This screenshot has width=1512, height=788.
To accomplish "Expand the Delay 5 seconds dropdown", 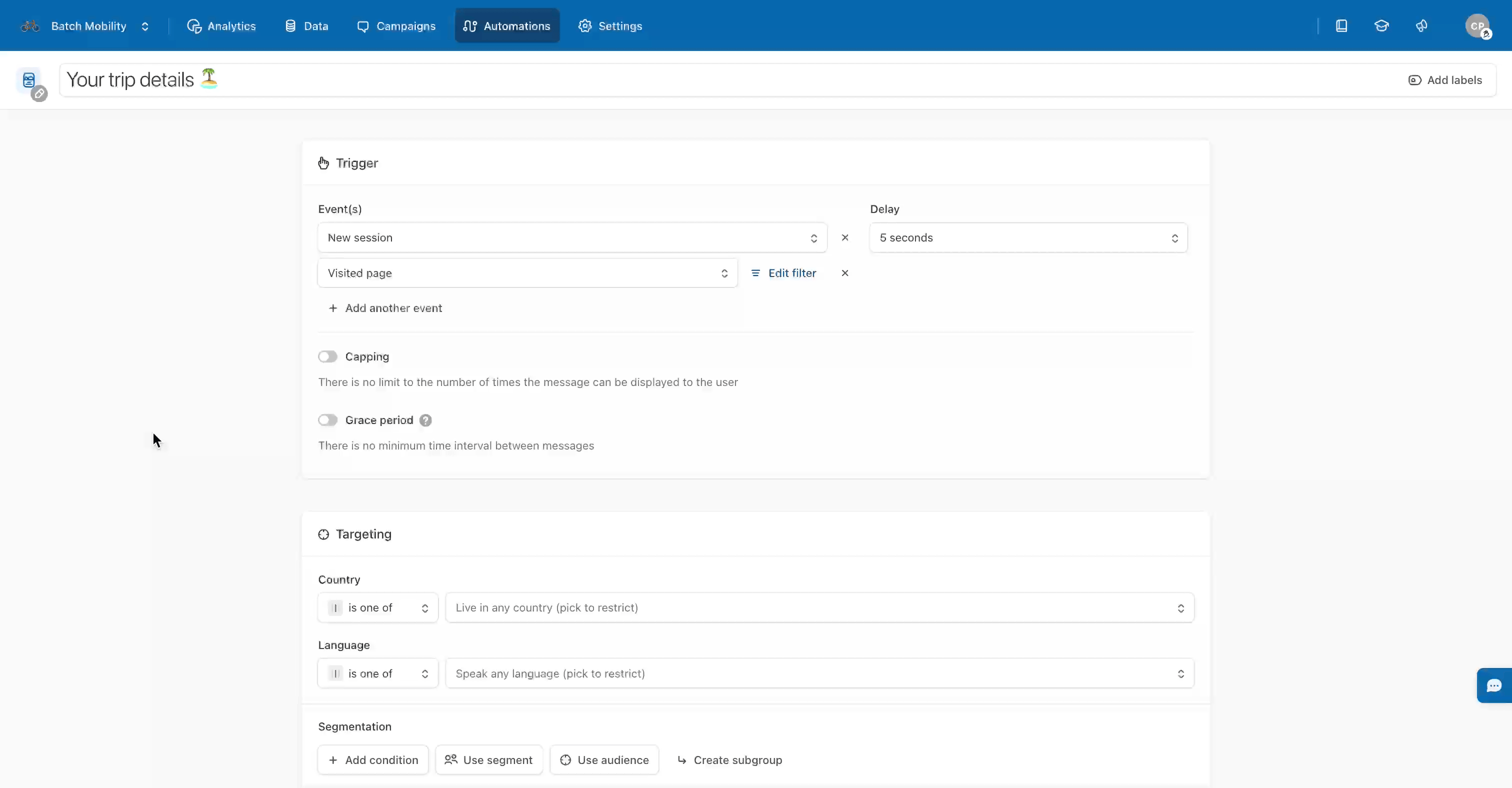I will click(1028, 237).
